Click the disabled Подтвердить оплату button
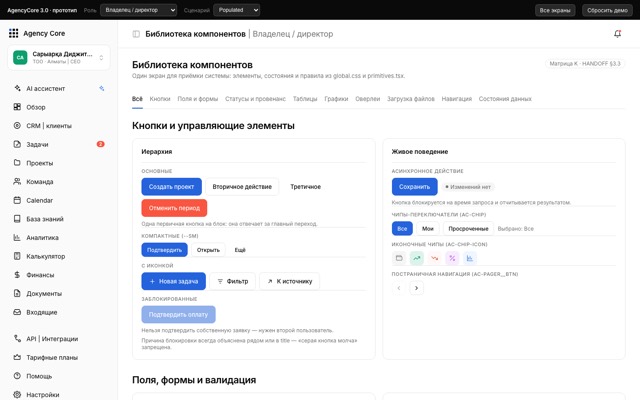640x400 pixels. pos(178,315)
